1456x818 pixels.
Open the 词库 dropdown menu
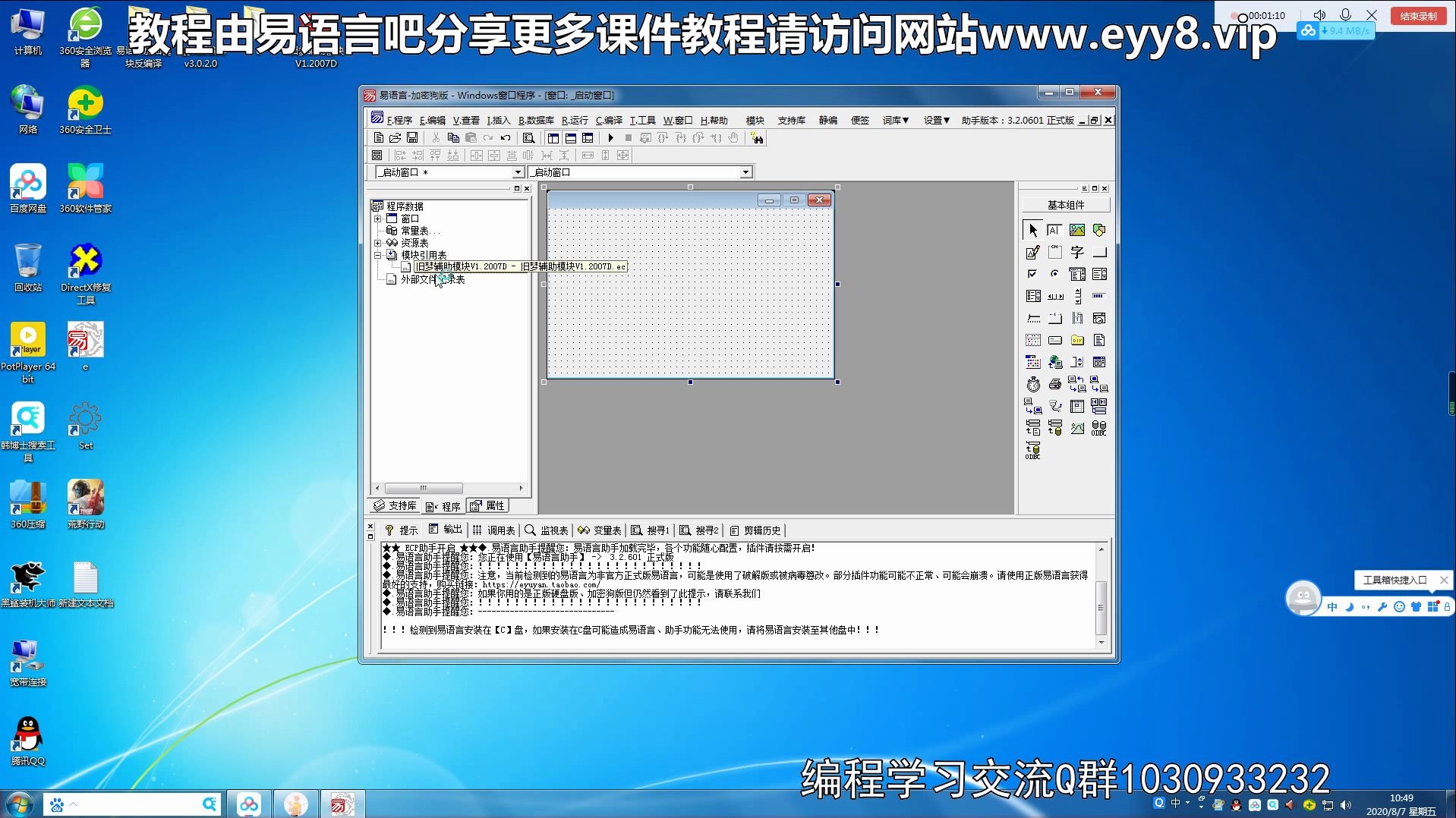(x=895, y=120)
